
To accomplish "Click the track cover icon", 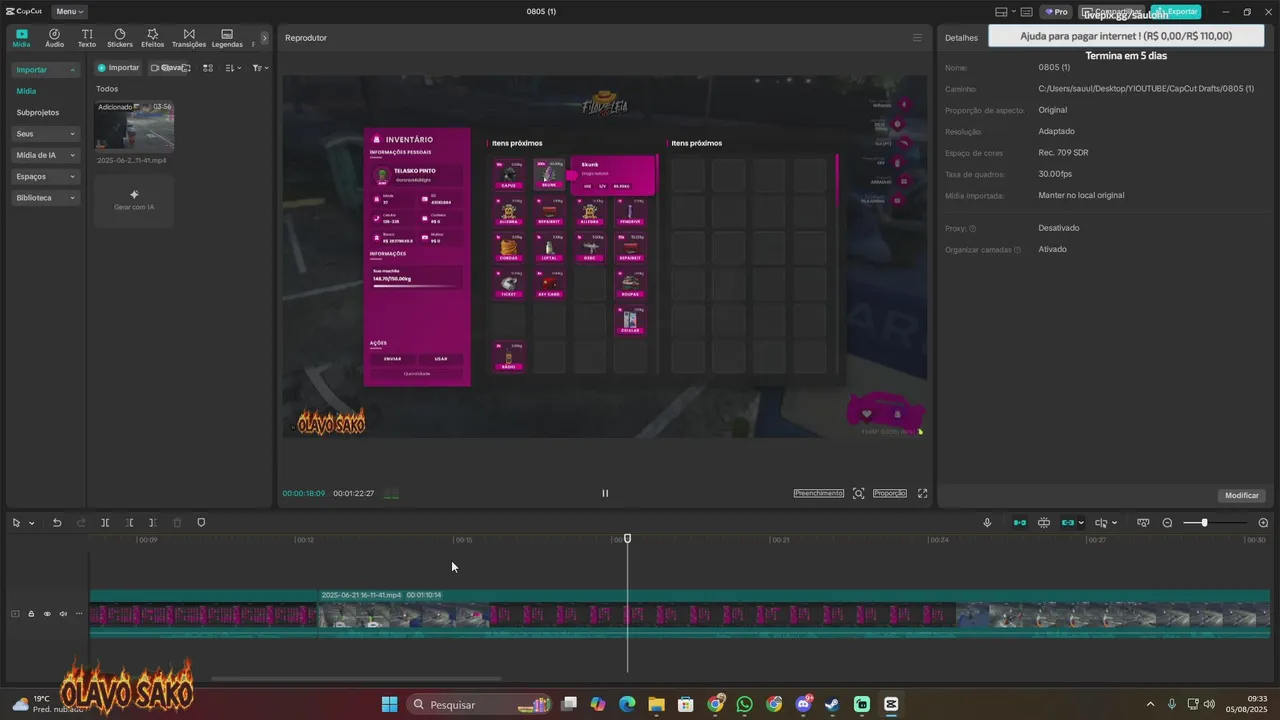I will point(15,614).
